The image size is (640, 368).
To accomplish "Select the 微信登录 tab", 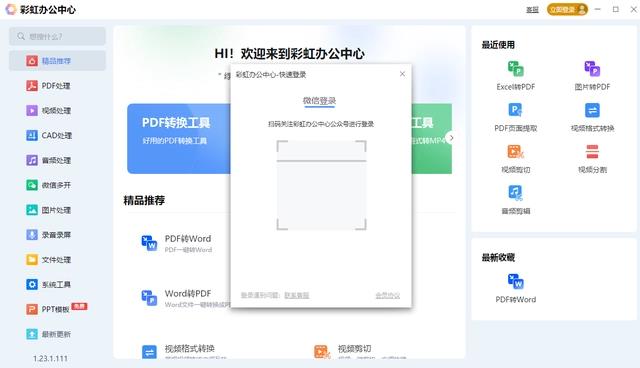I will click(319, 100).
